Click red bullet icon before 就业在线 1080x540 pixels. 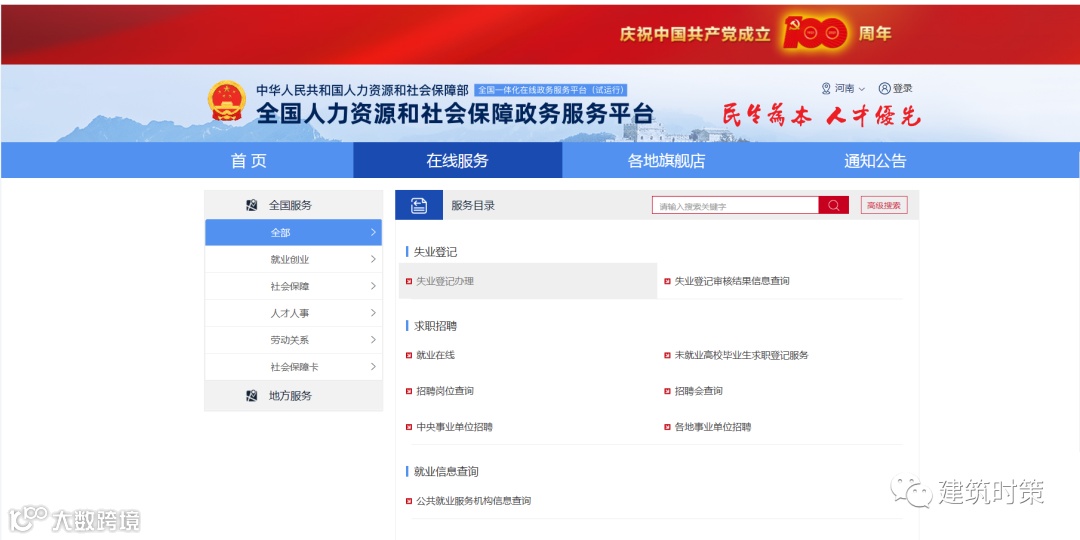pos(409,355)
